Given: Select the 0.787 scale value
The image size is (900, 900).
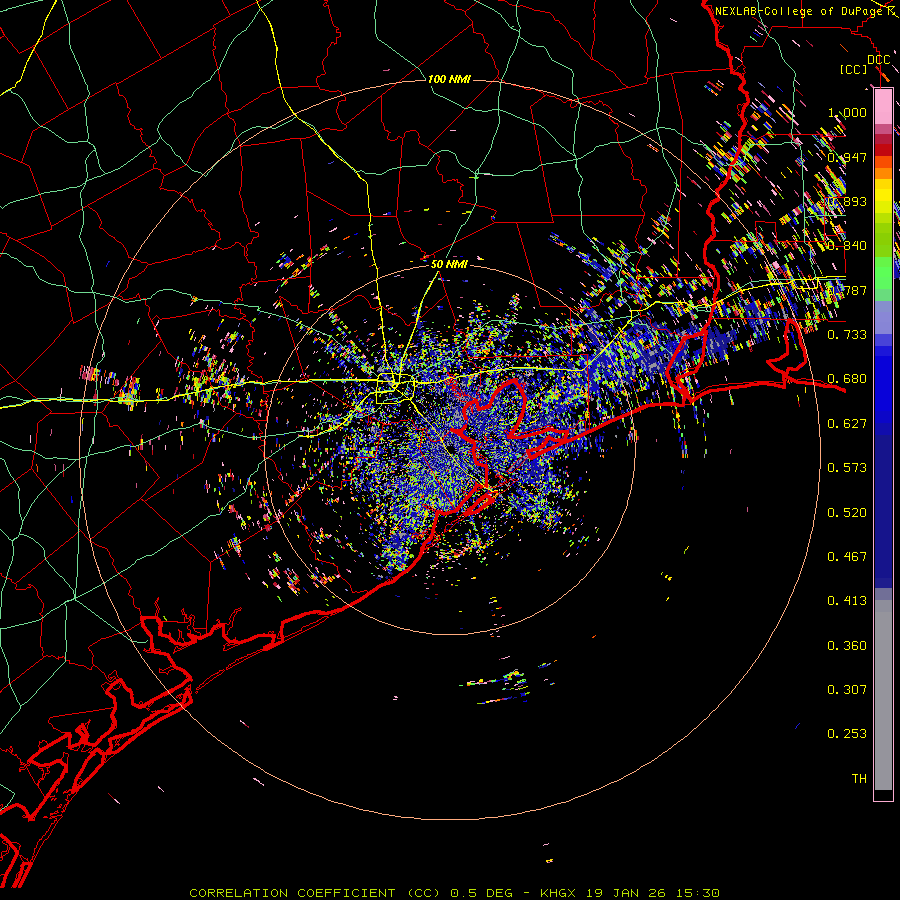Looking at the screenshot, I should 847,290.
